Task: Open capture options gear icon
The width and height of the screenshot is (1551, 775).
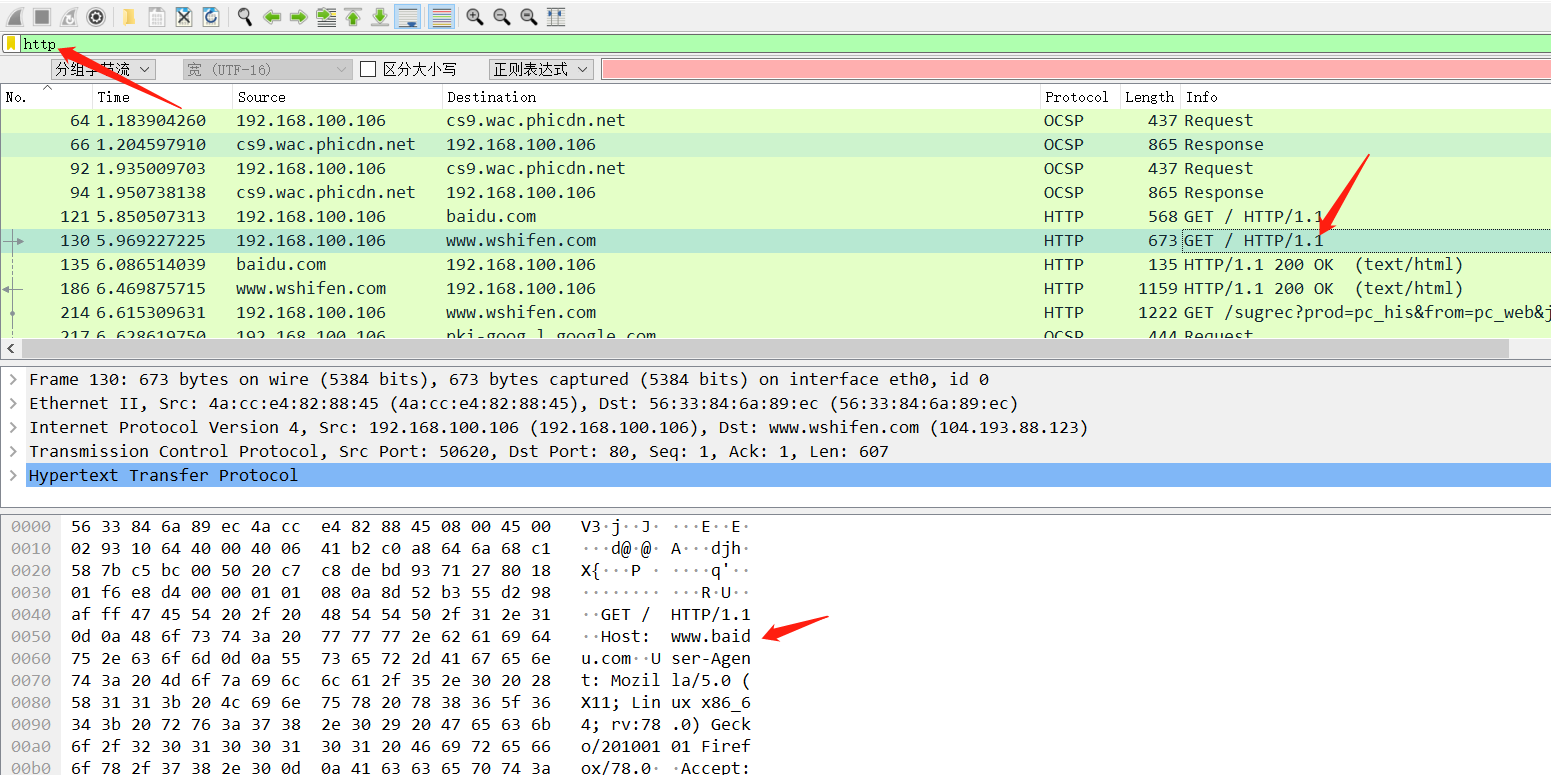Action: (x=96, y=17)
